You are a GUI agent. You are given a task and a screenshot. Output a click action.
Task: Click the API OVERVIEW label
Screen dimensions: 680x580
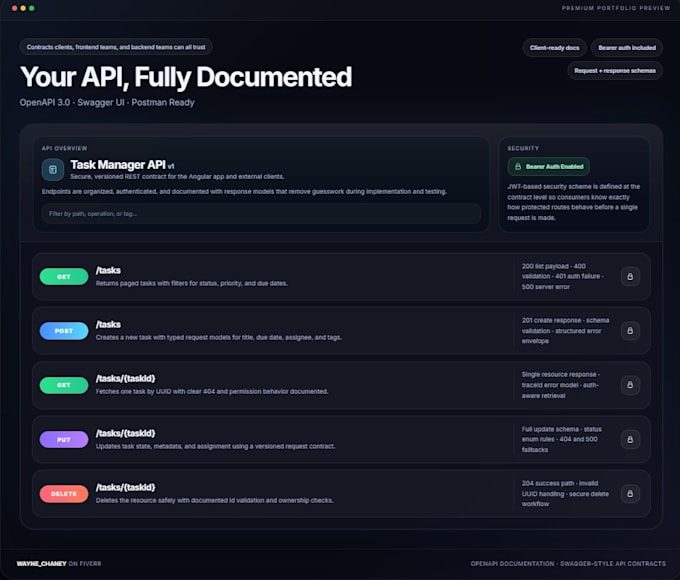click(x=64, y=148)
